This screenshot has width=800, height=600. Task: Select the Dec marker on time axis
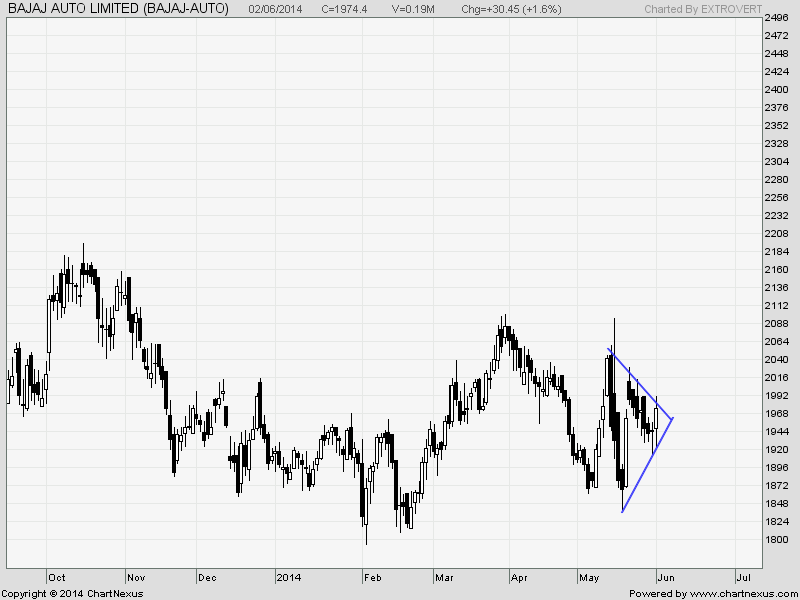tap(207, 577)
